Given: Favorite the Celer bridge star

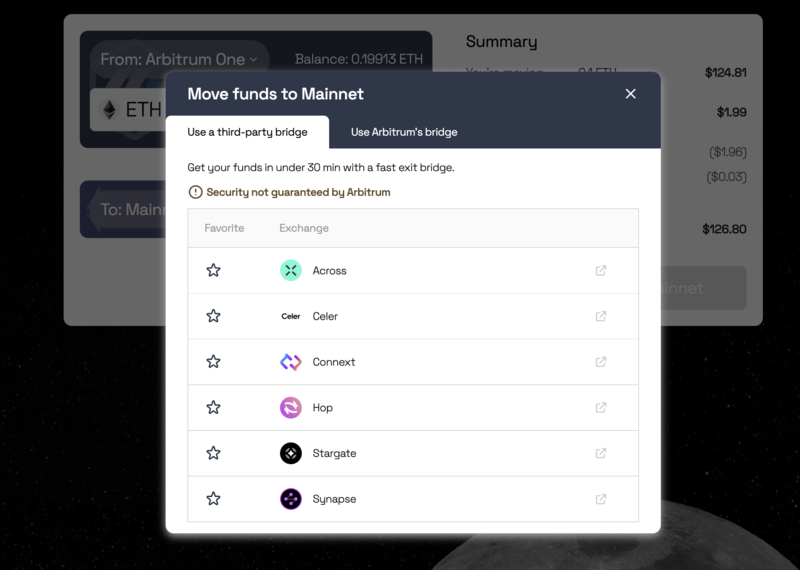Looking at the screenshot, I should tap(213, 316).
